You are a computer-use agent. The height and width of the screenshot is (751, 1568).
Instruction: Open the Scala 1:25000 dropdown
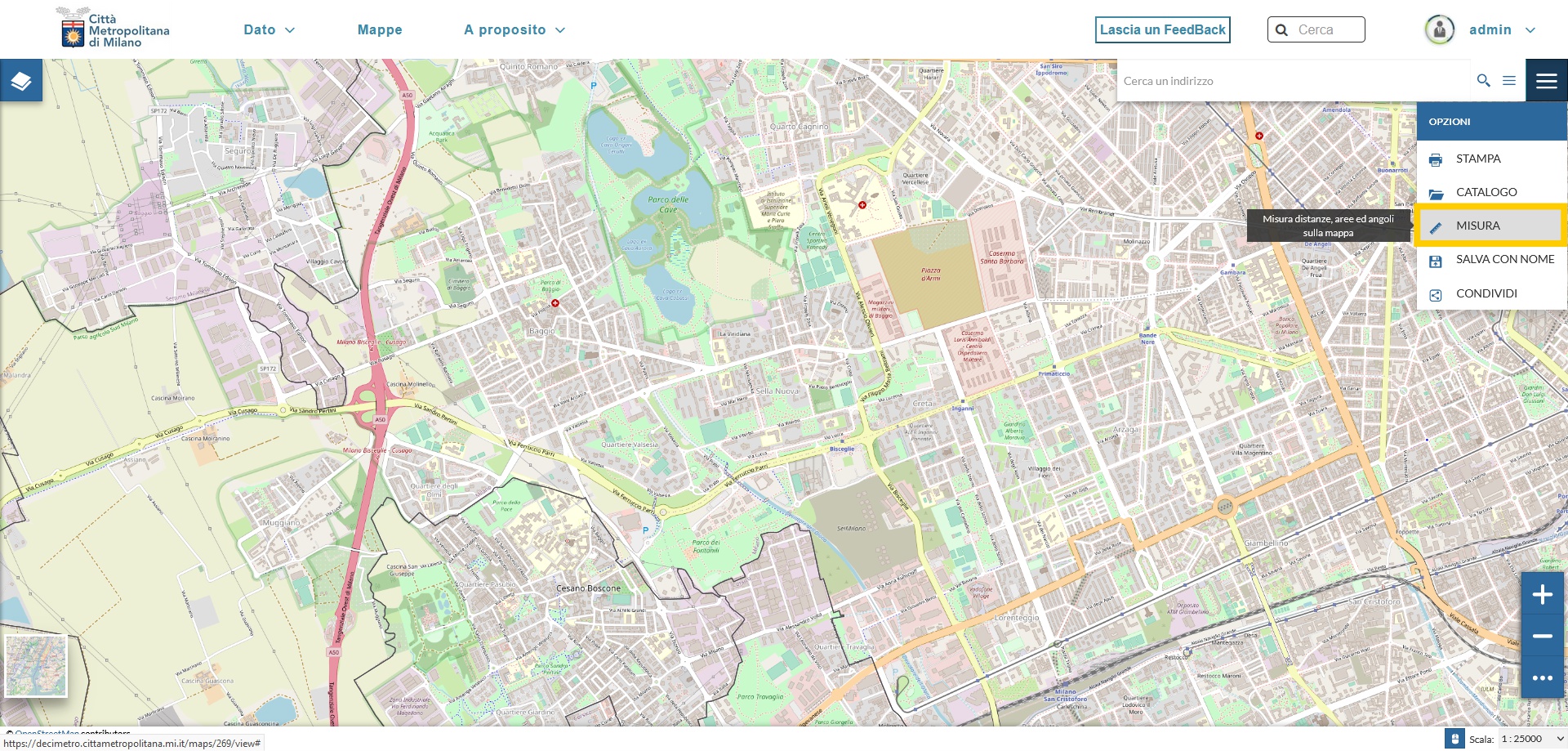tap(1531, 739)
